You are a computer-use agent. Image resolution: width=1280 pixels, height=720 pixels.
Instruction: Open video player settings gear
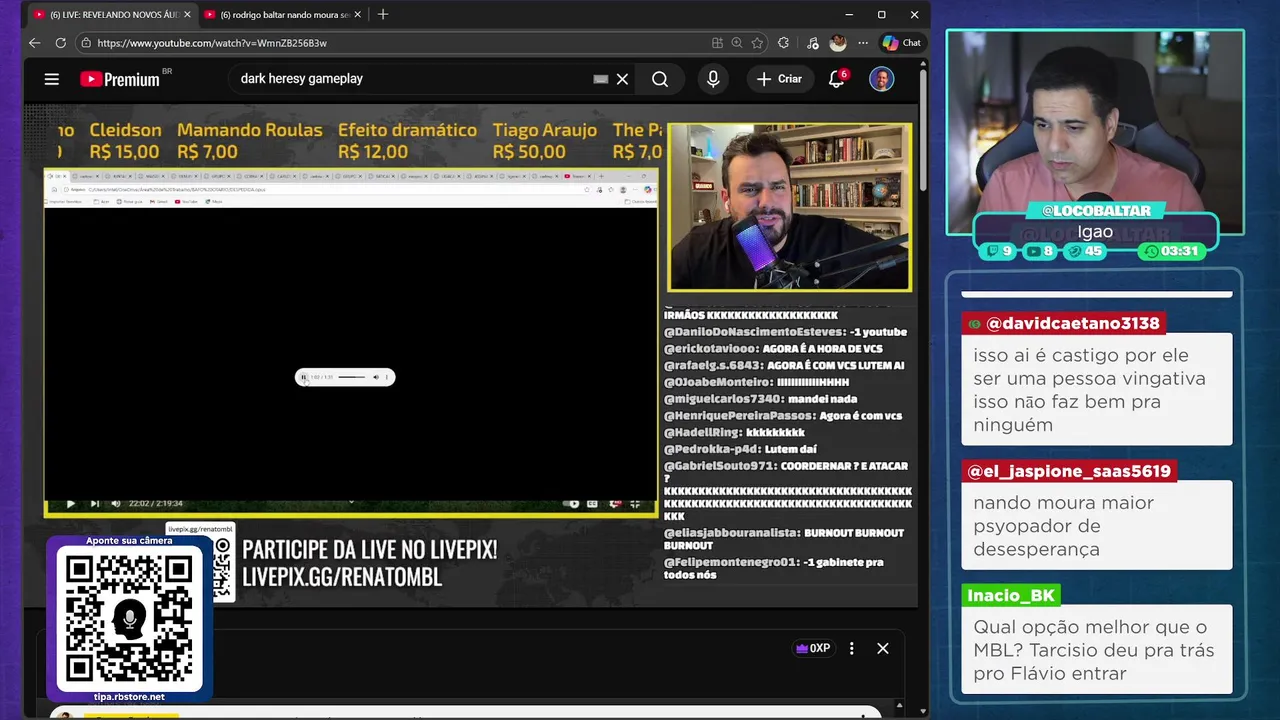[x=615, y=504]
